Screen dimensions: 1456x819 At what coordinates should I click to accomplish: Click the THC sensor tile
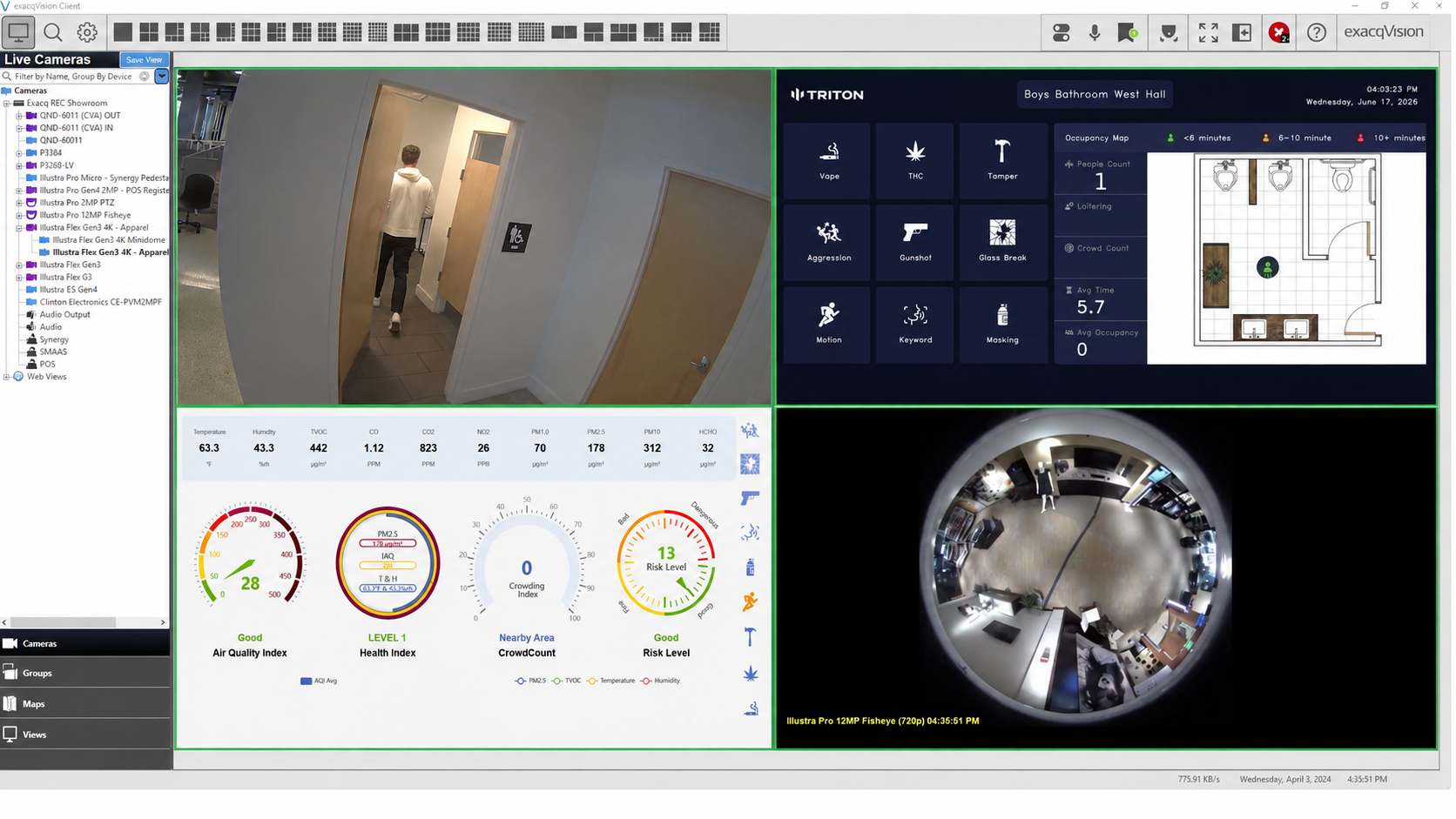(915, 160)
